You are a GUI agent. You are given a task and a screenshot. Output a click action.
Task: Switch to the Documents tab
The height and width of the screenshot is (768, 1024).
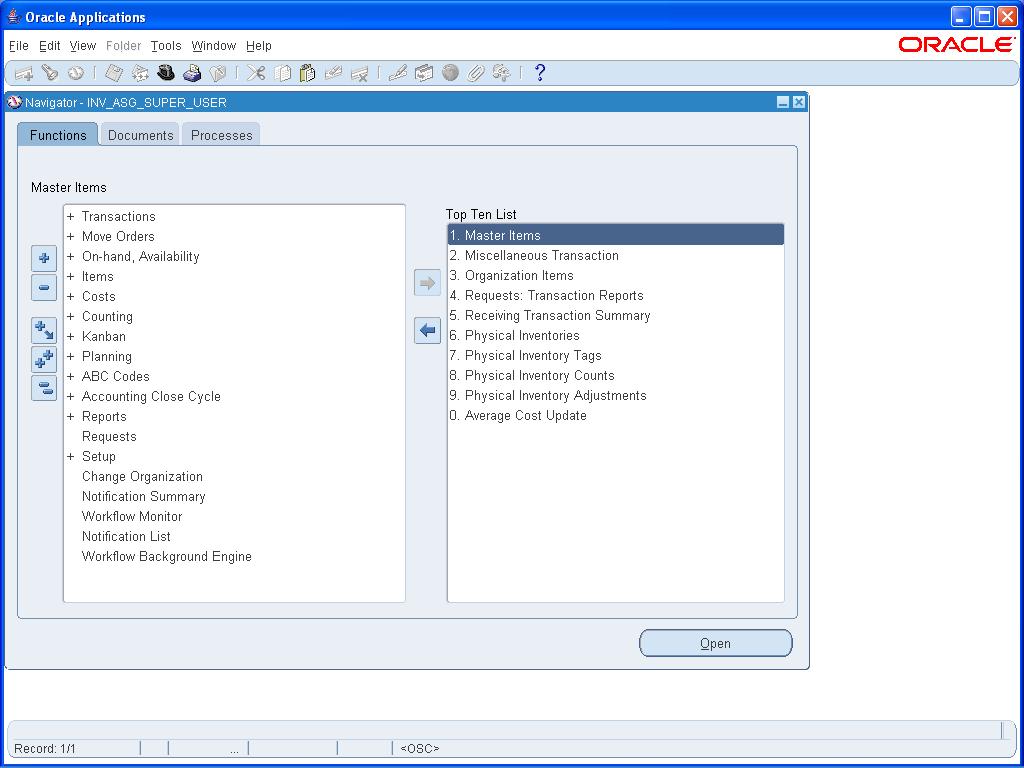click(140, 135)
